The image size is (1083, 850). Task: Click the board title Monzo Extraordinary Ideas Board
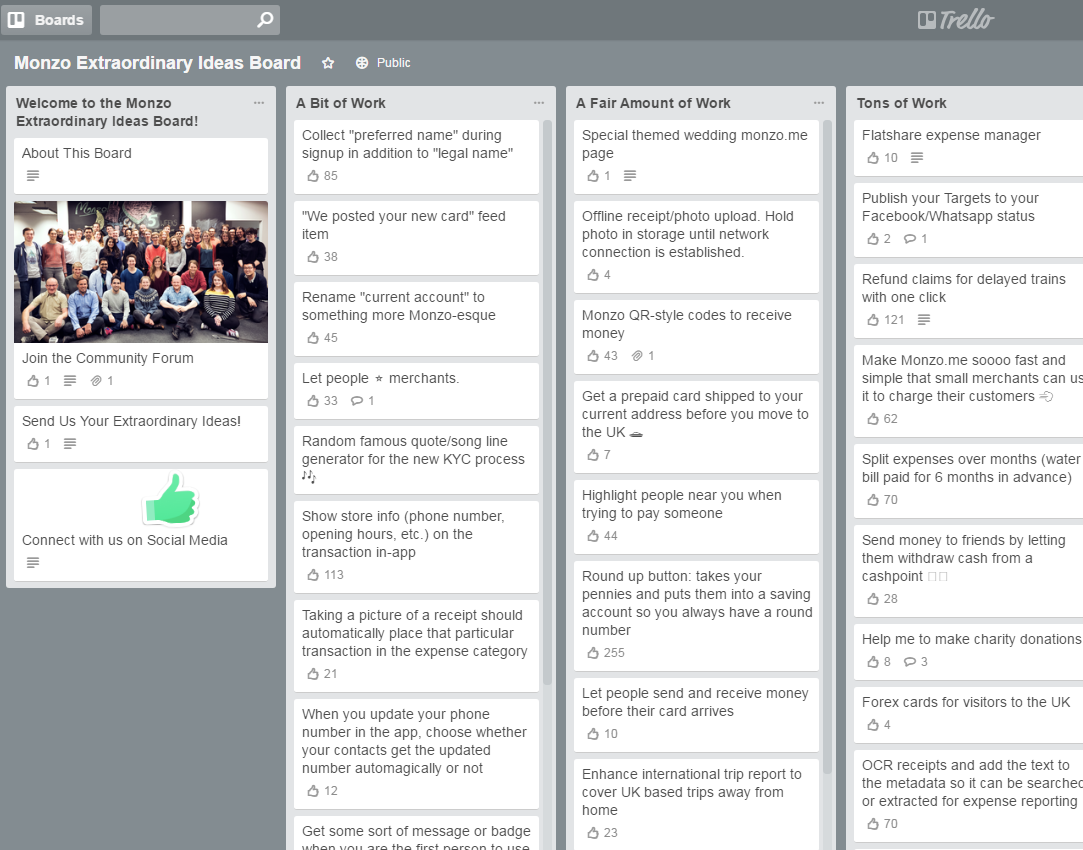(x=157, y=63)
